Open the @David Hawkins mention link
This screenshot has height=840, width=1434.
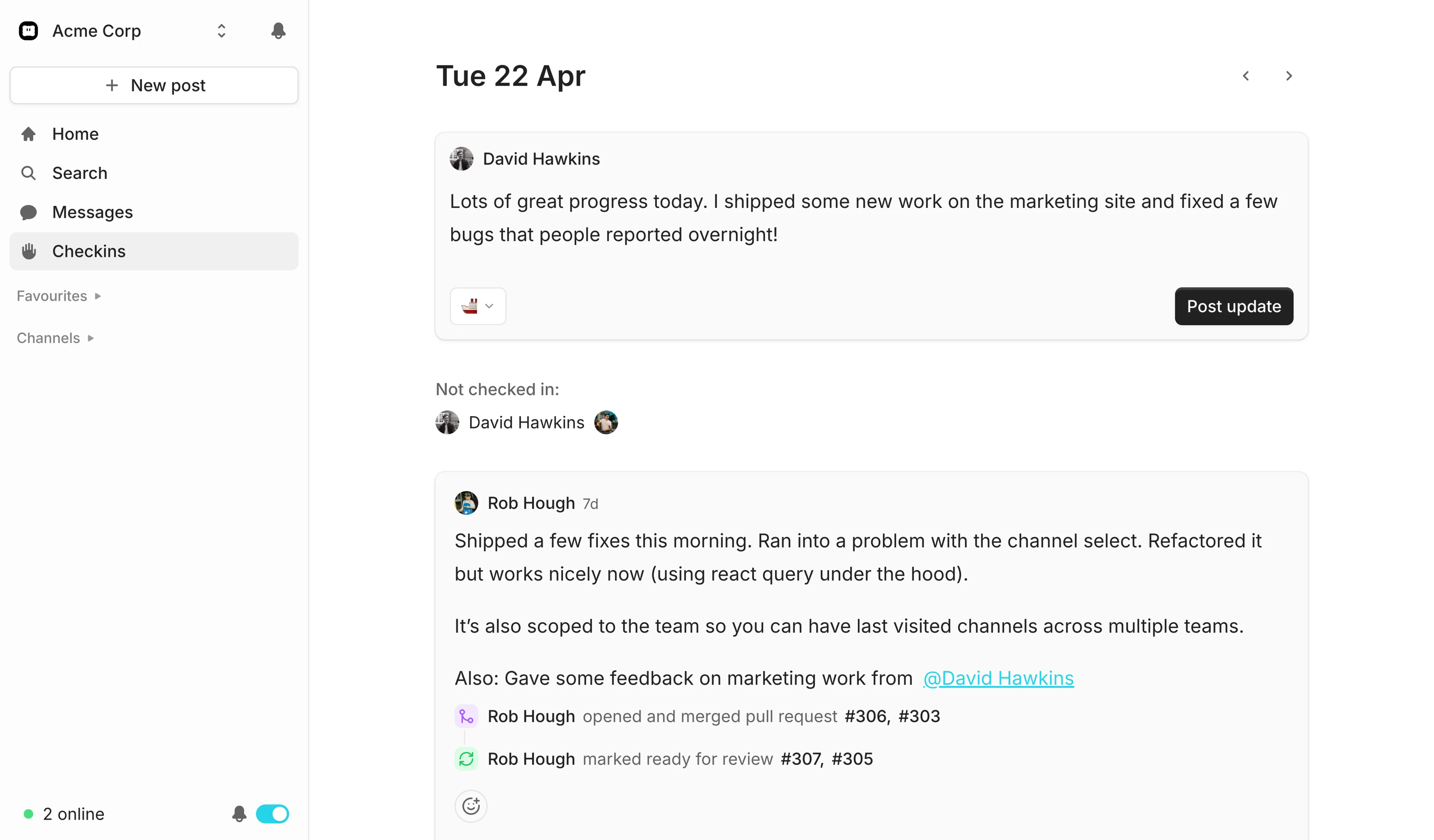pyautogui.click(x=998, y=678)
